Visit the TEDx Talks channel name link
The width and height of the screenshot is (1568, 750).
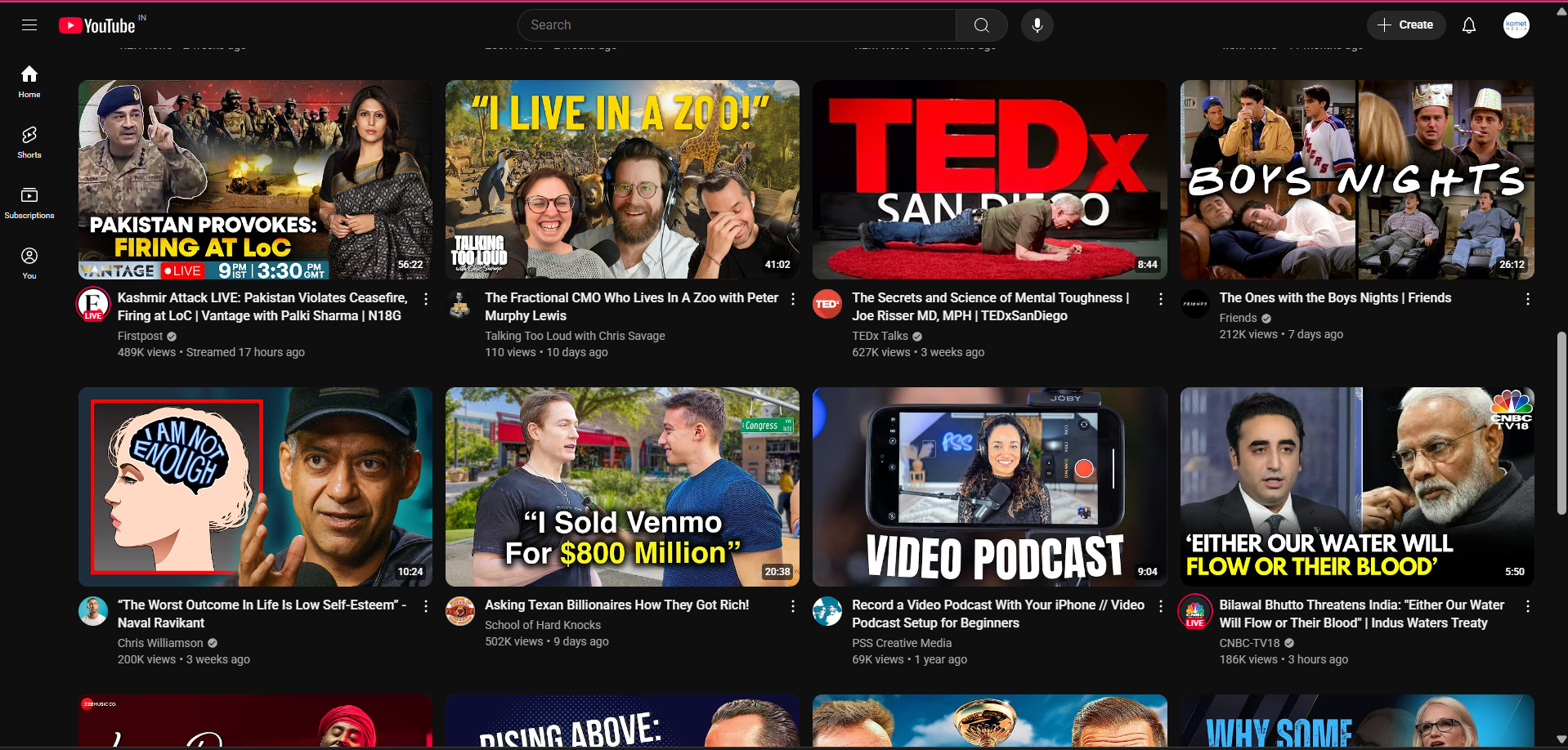(x=880, y=336)
